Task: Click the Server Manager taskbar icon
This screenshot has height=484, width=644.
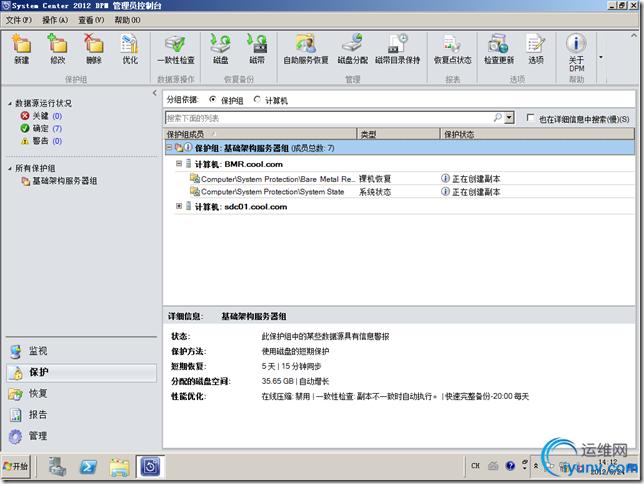Action: [57, 467]
